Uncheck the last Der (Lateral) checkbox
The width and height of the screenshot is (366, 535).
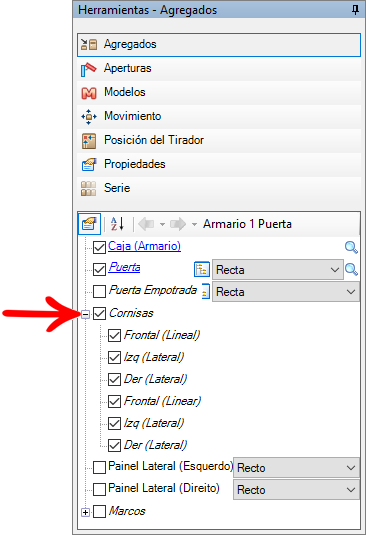tap(114, 445)
